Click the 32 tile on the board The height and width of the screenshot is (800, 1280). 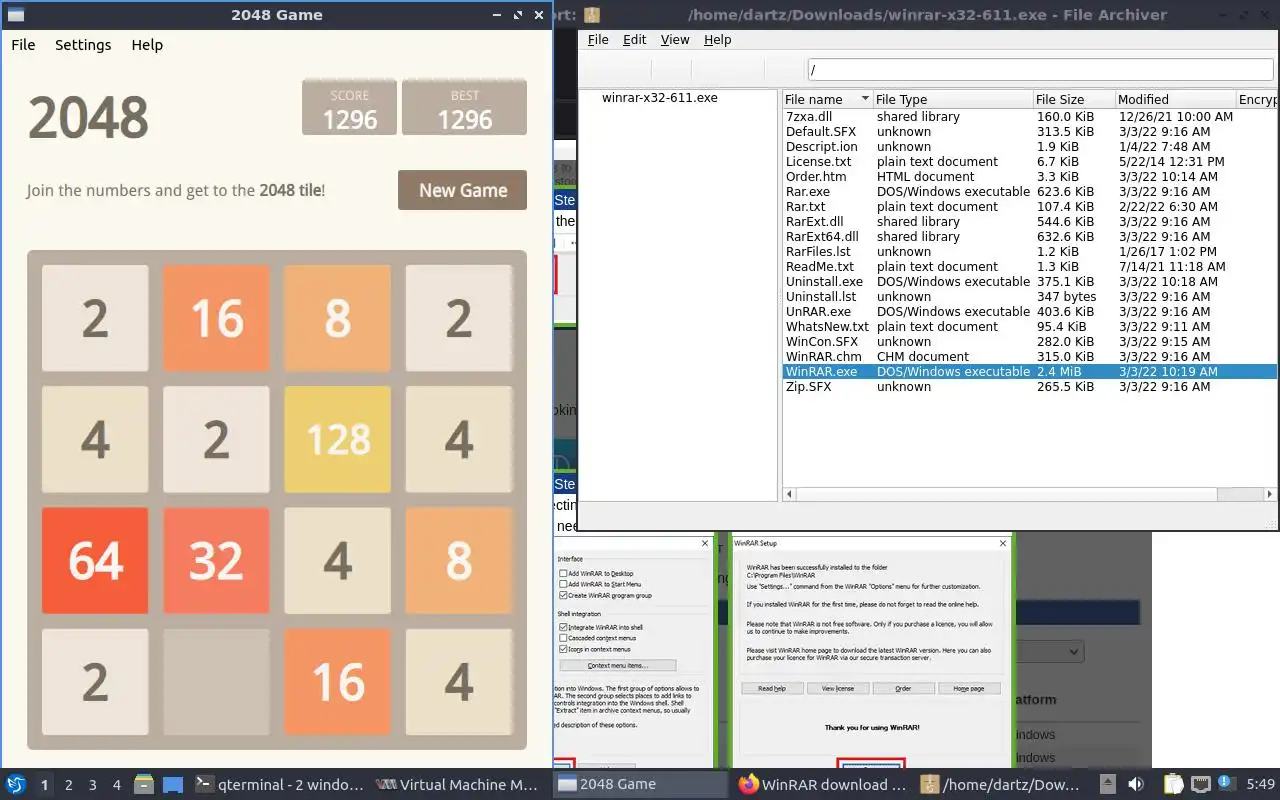(216, 560)
